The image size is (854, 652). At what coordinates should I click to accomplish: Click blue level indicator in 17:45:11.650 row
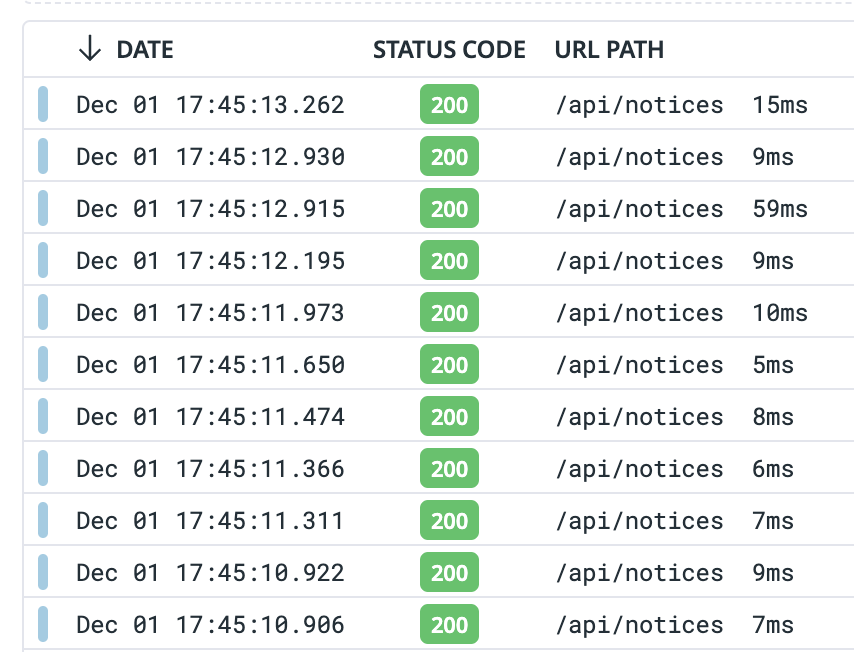pos(43,364)
